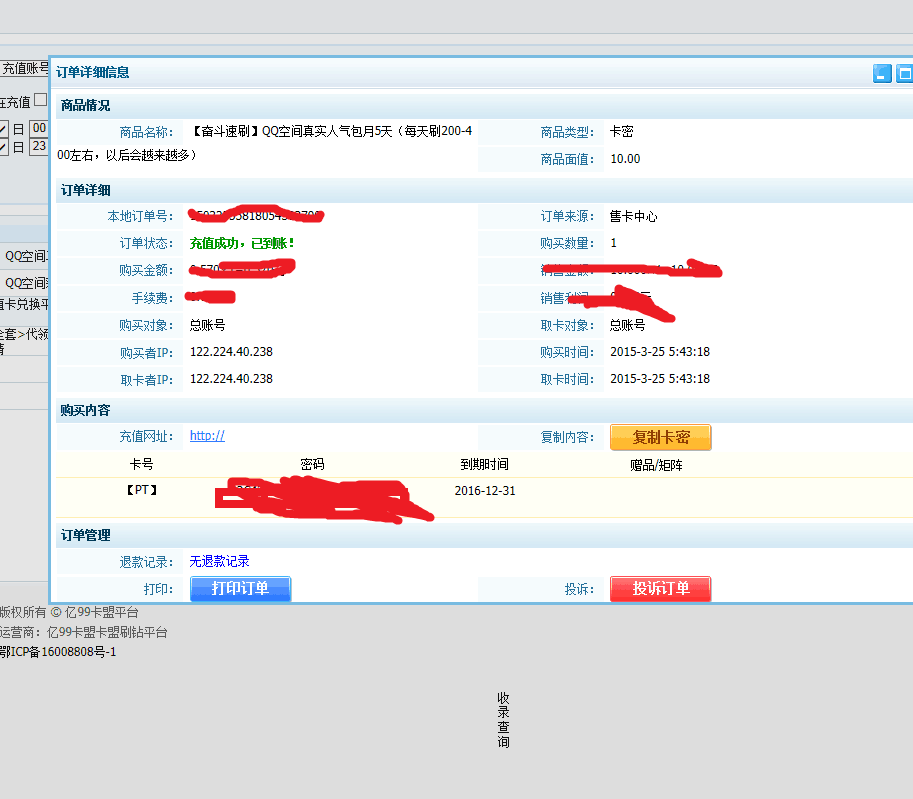The height and width of the screenshot is (799, 913).
Task: Click 运营商：亿99卡盟卡盟刷钻平台 footer text
Action: click(83, 632)
